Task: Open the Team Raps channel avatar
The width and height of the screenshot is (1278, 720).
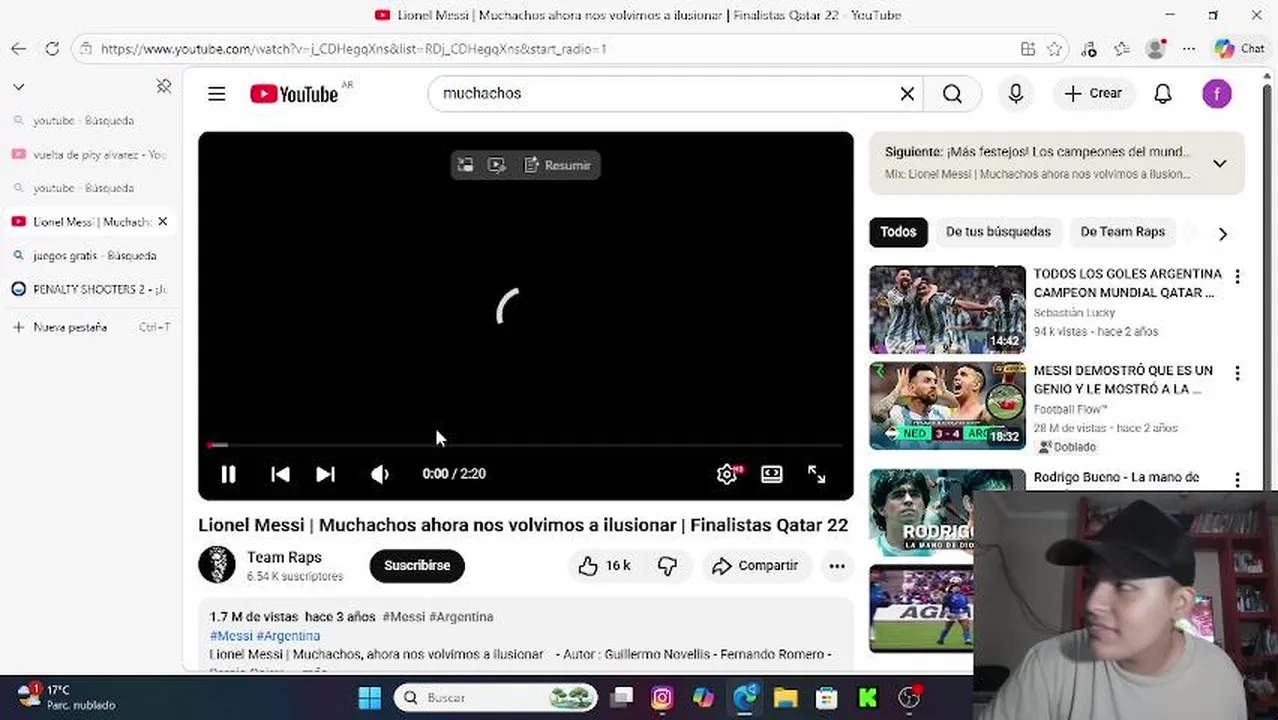Action: [217, 565]
